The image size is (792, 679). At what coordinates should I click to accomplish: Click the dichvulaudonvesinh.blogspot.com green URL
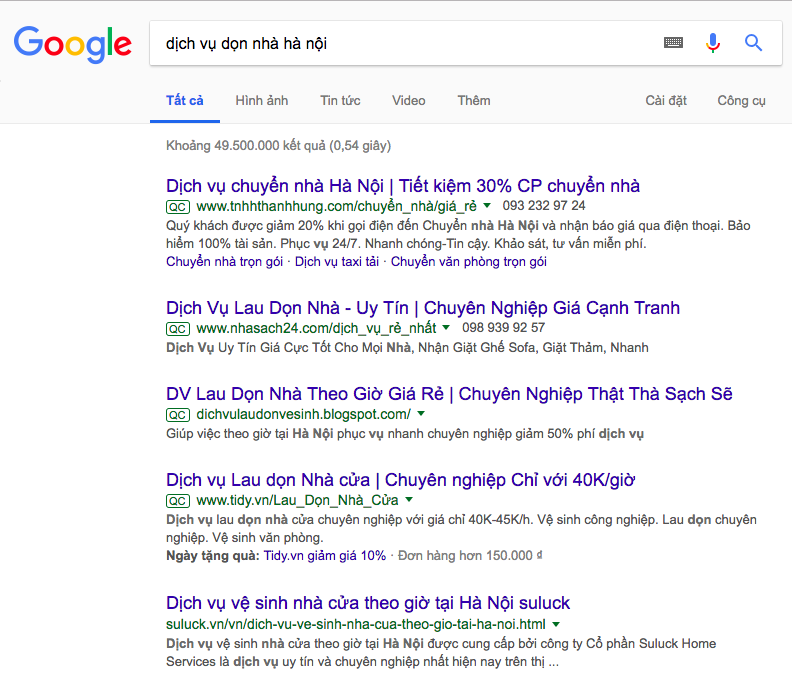point(304,414)
